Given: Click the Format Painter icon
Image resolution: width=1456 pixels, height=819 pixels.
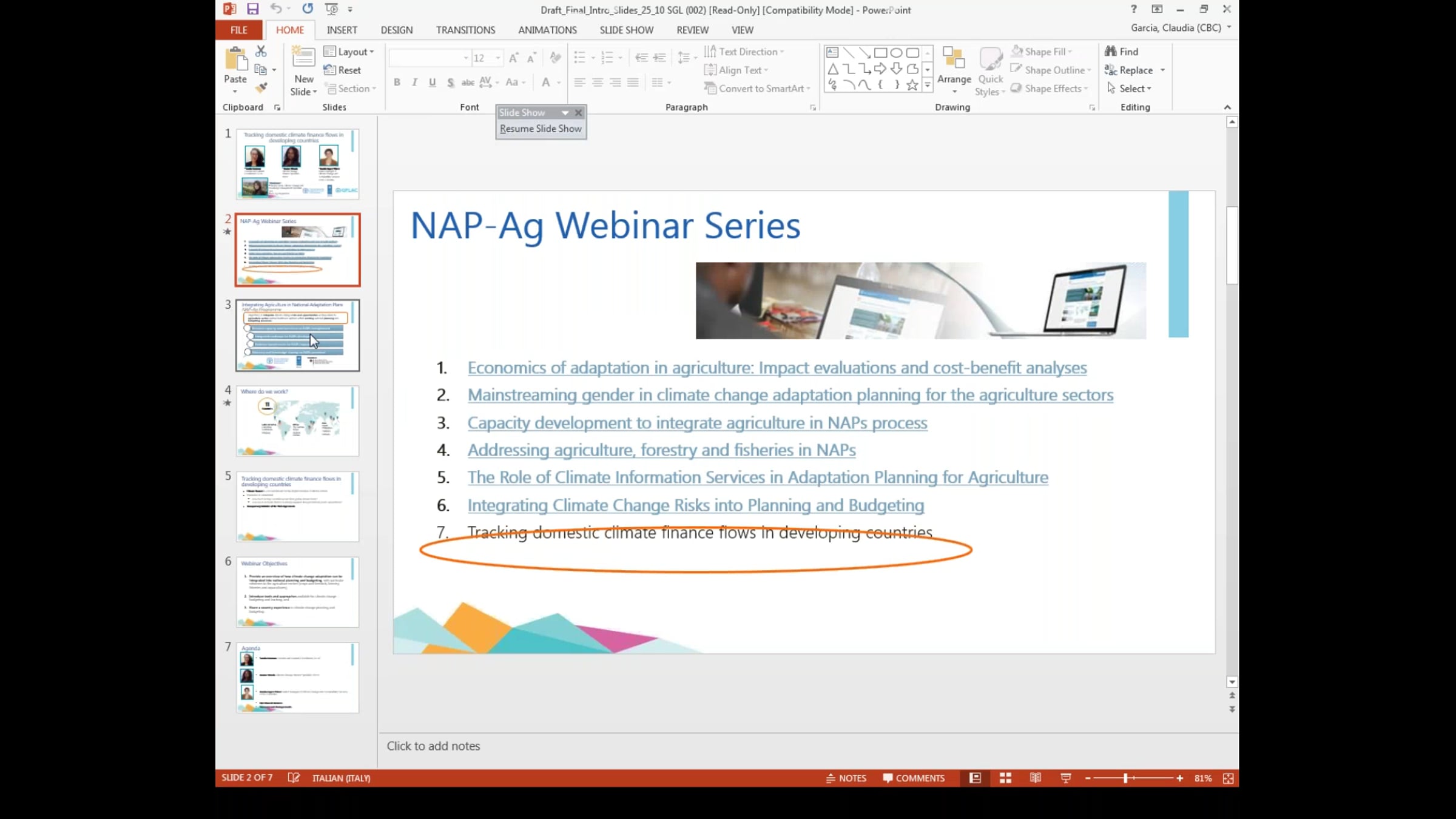Looking at the screenshot, I should pyautogui.click(x=261, y=89).
